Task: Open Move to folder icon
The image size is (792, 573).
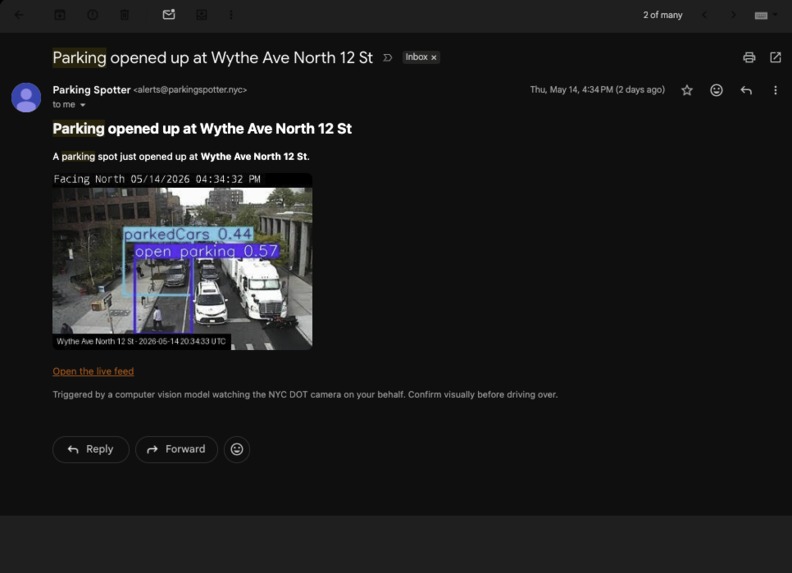Action: click(x=202, y=15)
